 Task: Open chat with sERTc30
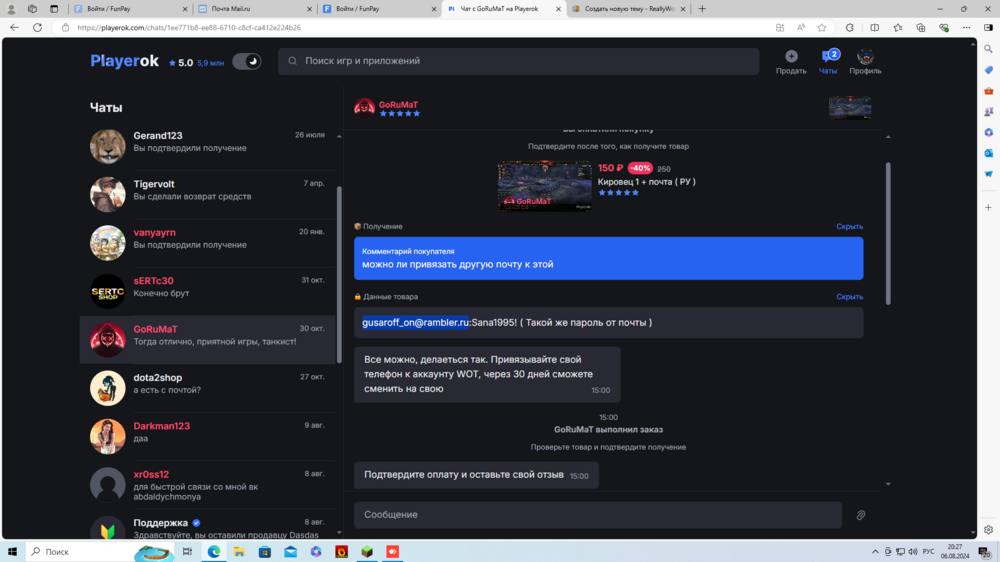click(x=207, y=291)
